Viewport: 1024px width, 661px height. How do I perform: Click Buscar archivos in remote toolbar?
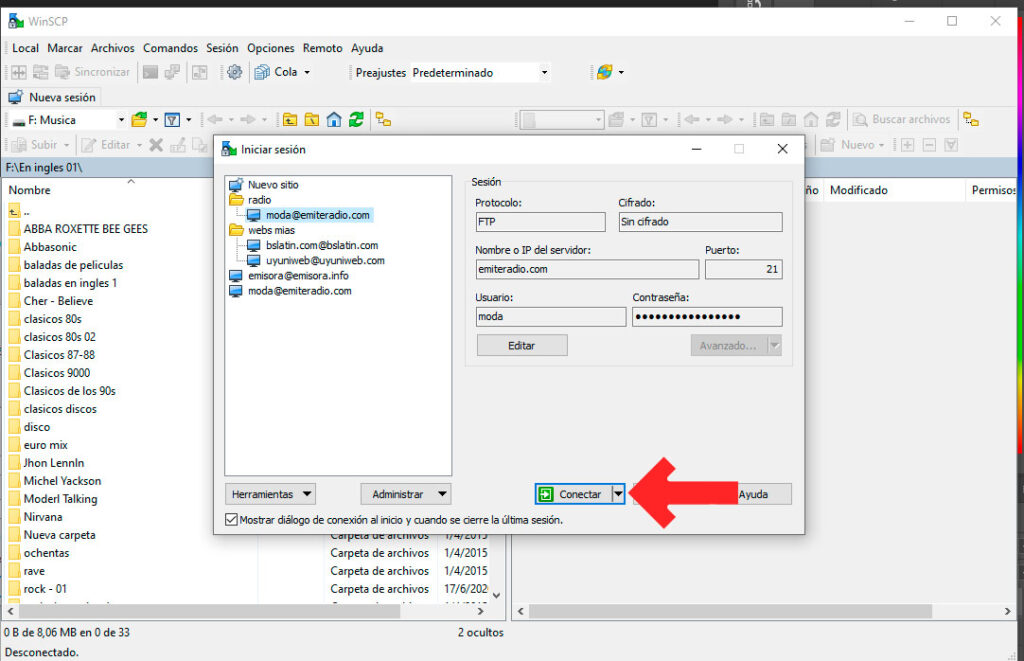click(902, 120)
